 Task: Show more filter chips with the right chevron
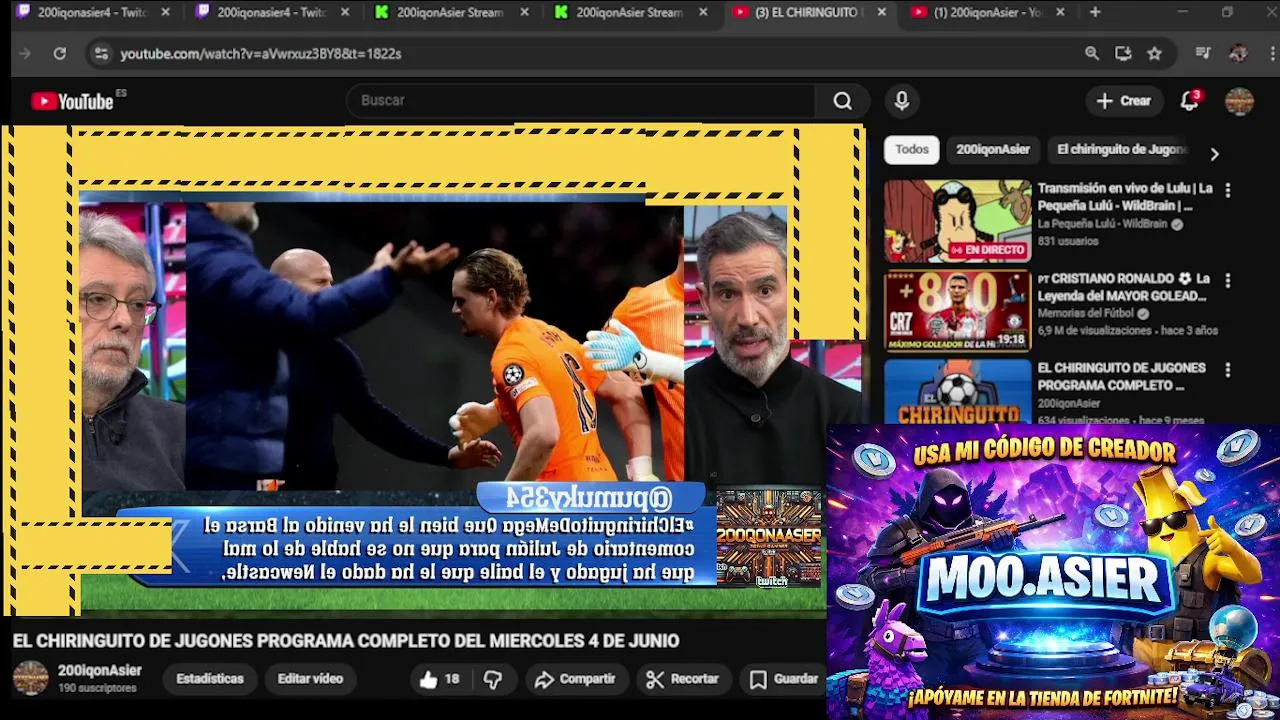(1214, 154)
